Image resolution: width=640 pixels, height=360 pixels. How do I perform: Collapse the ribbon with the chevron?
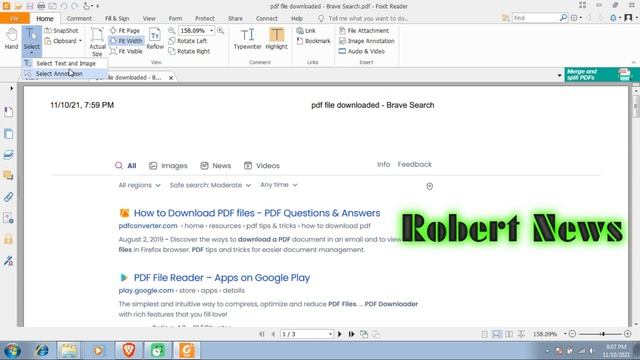(633, 62)
